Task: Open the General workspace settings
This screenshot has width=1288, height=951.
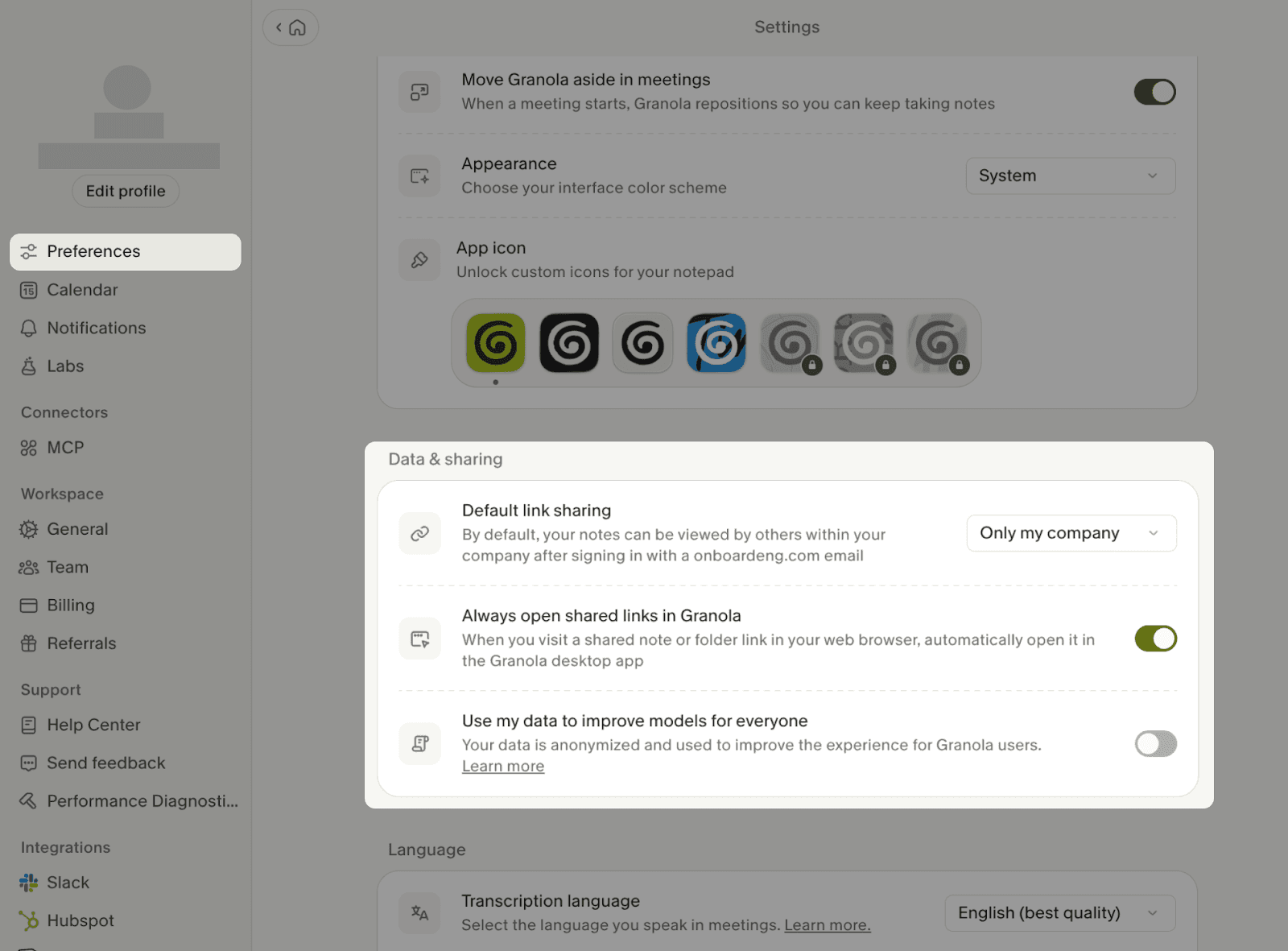Action: click(x=126, y=529)
